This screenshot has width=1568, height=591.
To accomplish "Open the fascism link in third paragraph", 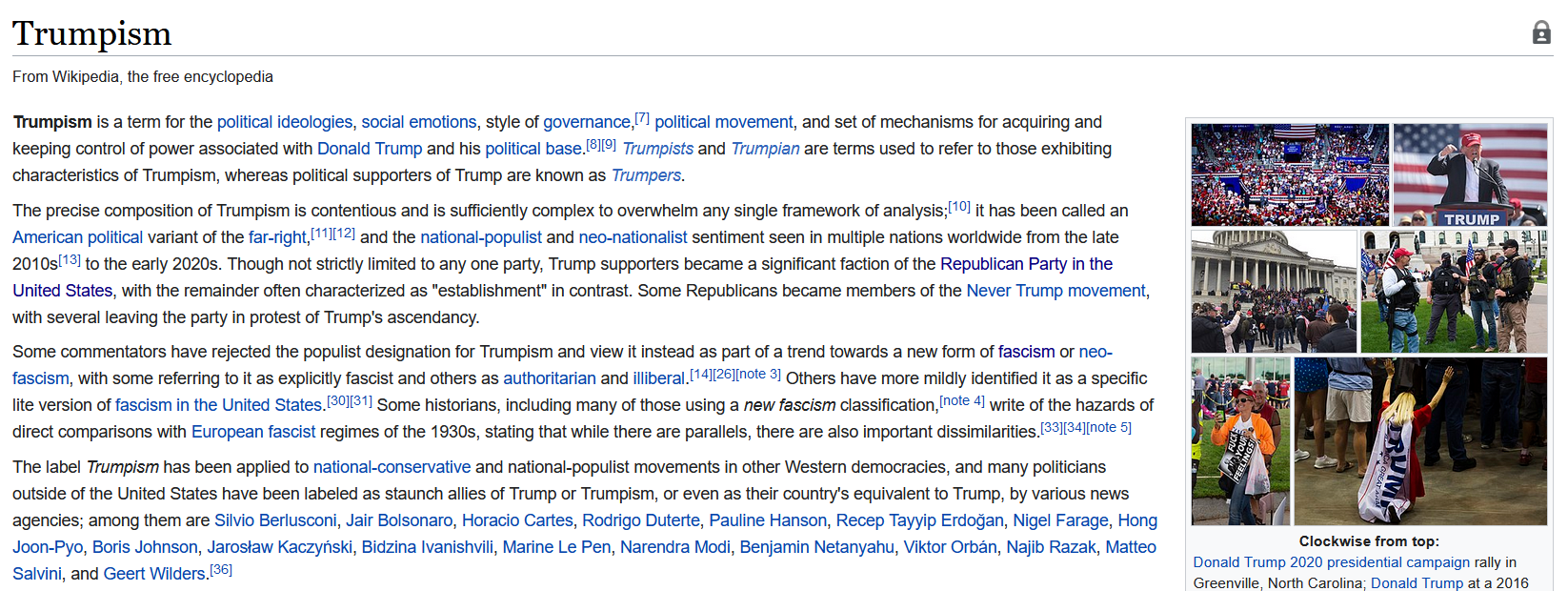I will coord(1027,352).
